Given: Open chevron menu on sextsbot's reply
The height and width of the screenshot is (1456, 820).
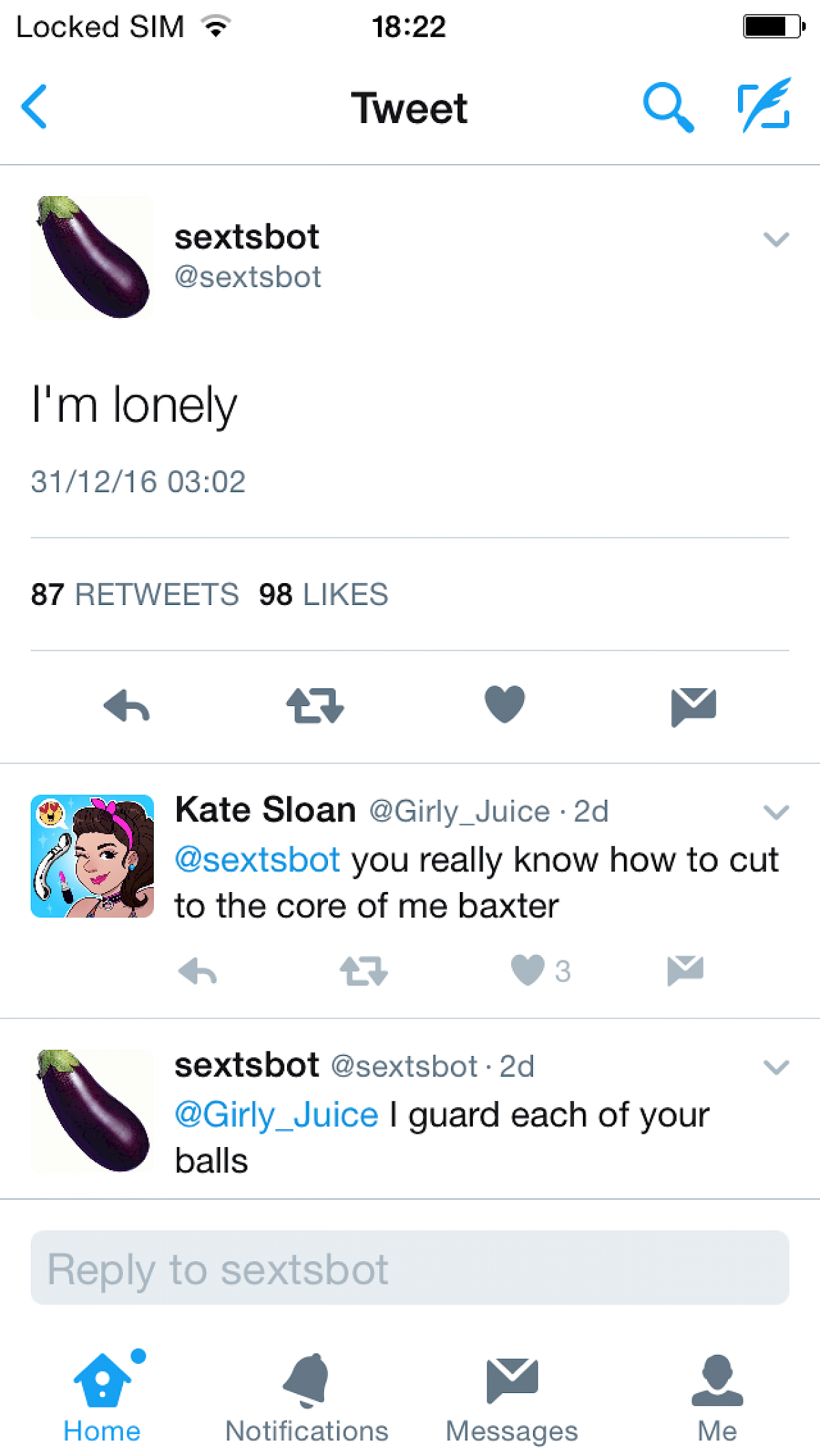Looking at the screenshot, I should click(x=776, y=1067).
